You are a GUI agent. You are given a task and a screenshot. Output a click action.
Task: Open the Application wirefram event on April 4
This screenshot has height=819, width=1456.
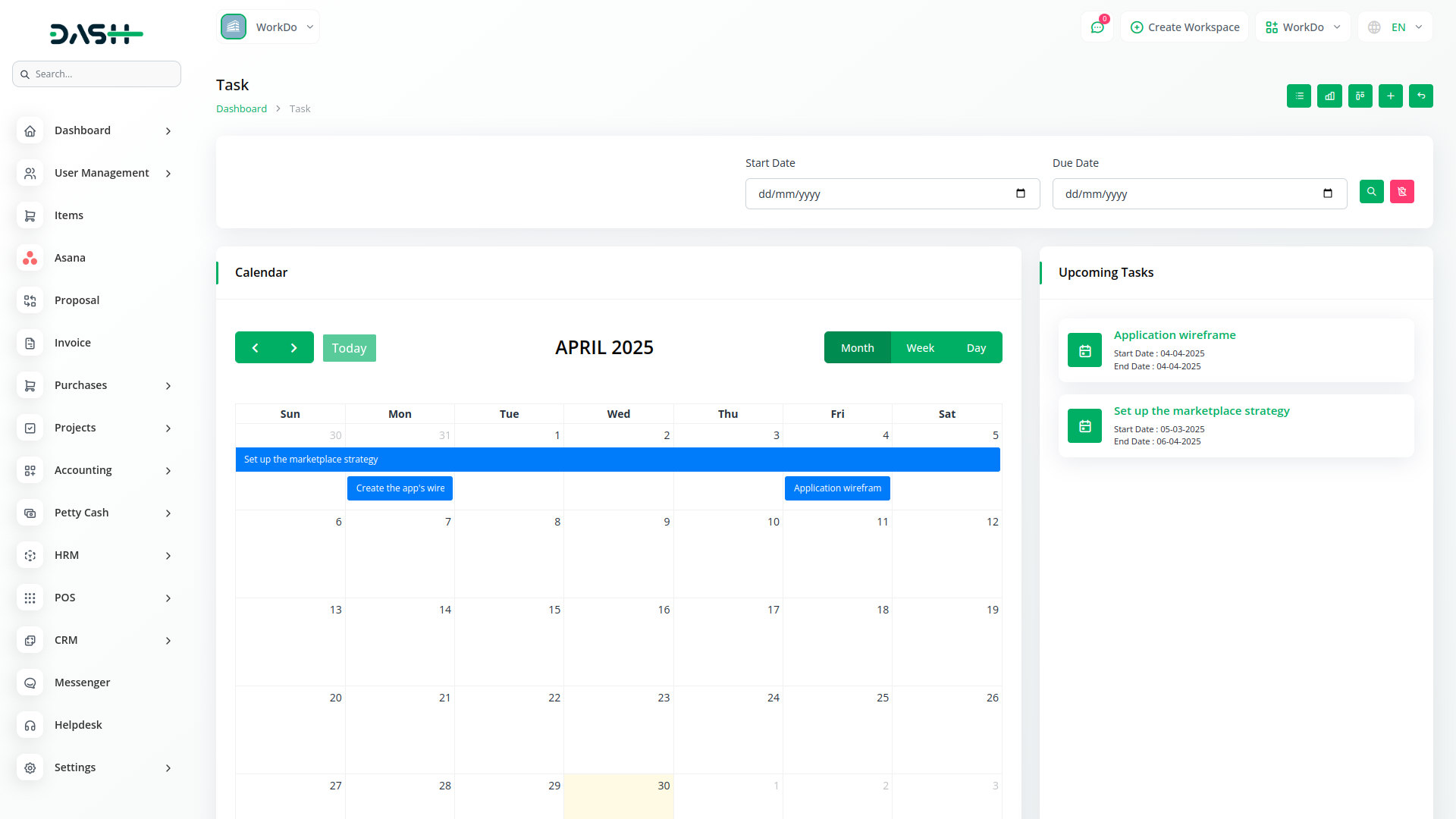tap(837, 488)
